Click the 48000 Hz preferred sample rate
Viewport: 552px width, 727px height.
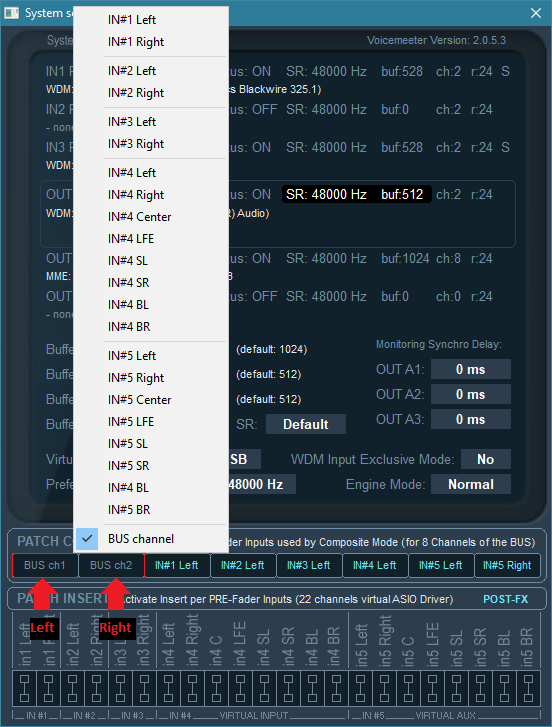click(x=262, y=485)
